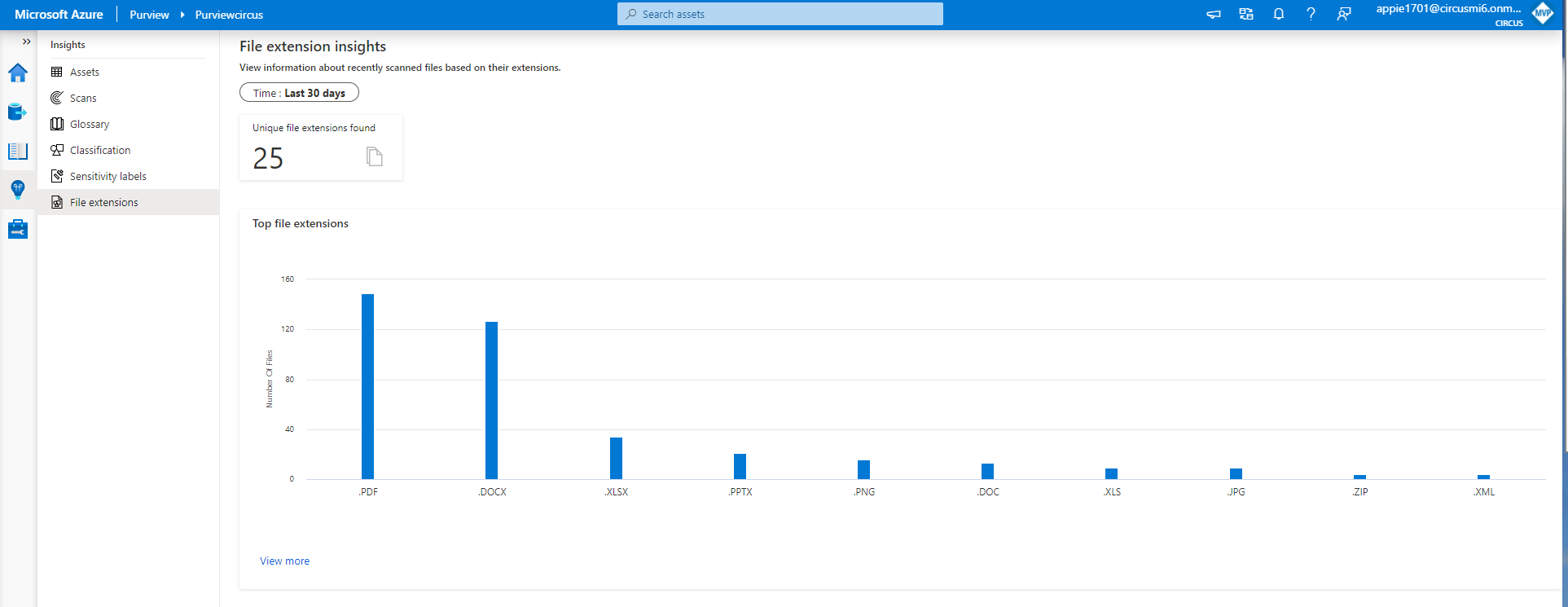
Task: Go to Sensitivity labels insights
Action: 108,177
